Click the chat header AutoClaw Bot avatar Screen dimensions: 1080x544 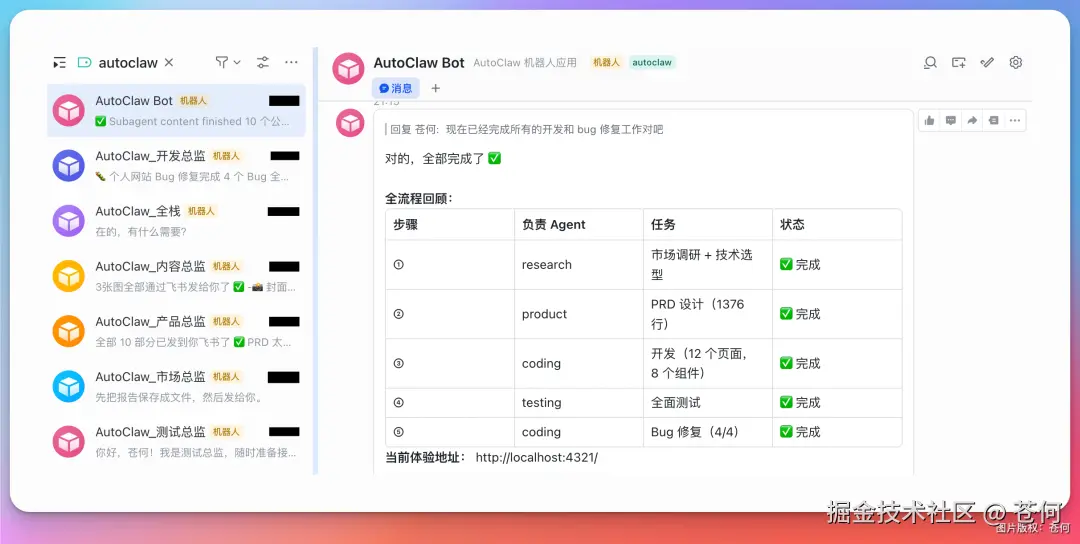pos(349,69)
